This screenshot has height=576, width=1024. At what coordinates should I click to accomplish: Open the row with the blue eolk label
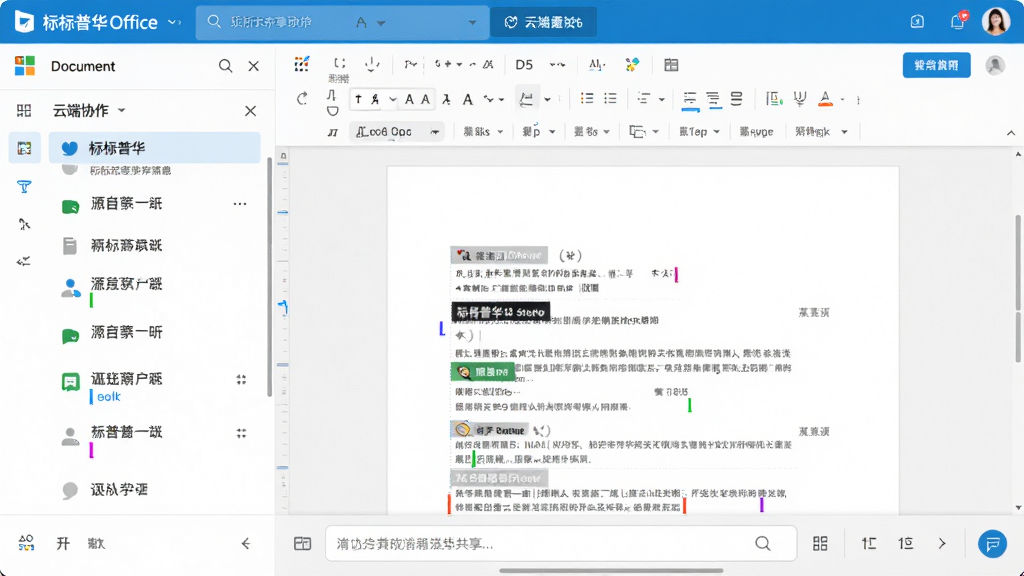[154, 385]
